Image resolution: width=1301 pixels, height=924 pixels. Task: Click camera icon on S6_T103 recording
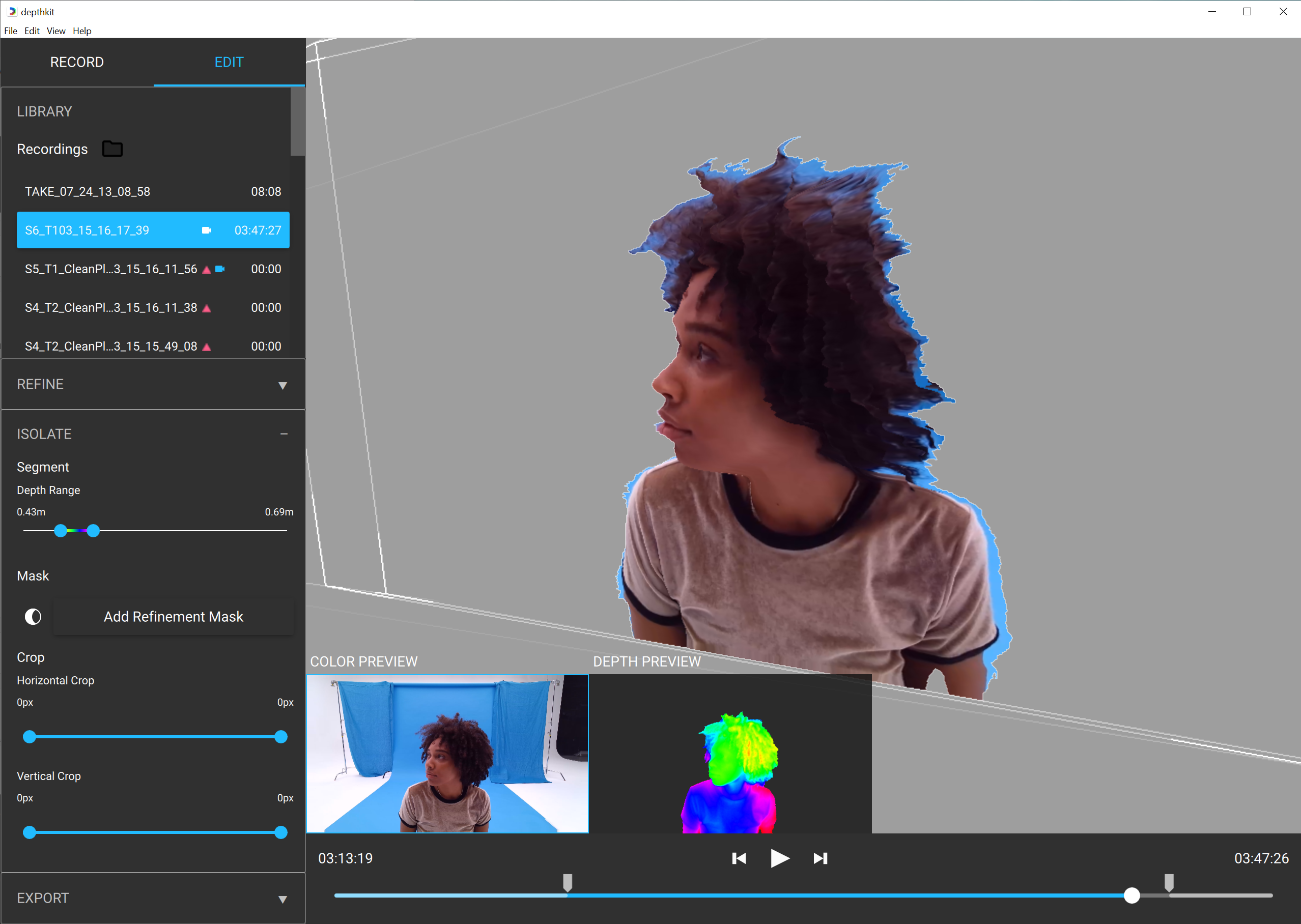point(207,230)
